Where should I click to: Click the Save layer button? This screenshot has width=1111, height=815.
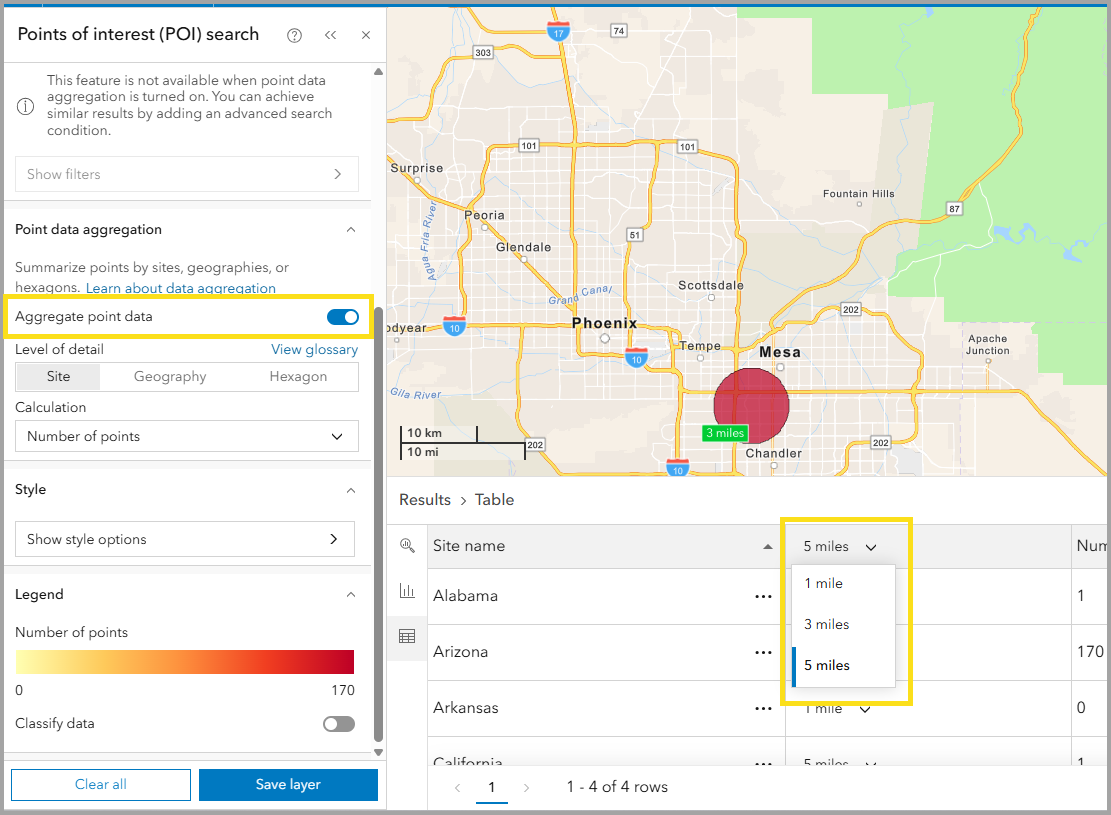288,785
